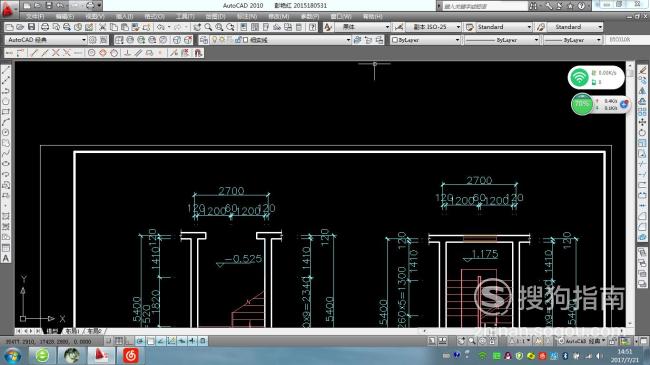Image resolution: width=650 pixels, height=365 pixels.
Task: Select the Zoom Realtime magnifier icon
Action: pyautogui.click(x=208, y=27)
